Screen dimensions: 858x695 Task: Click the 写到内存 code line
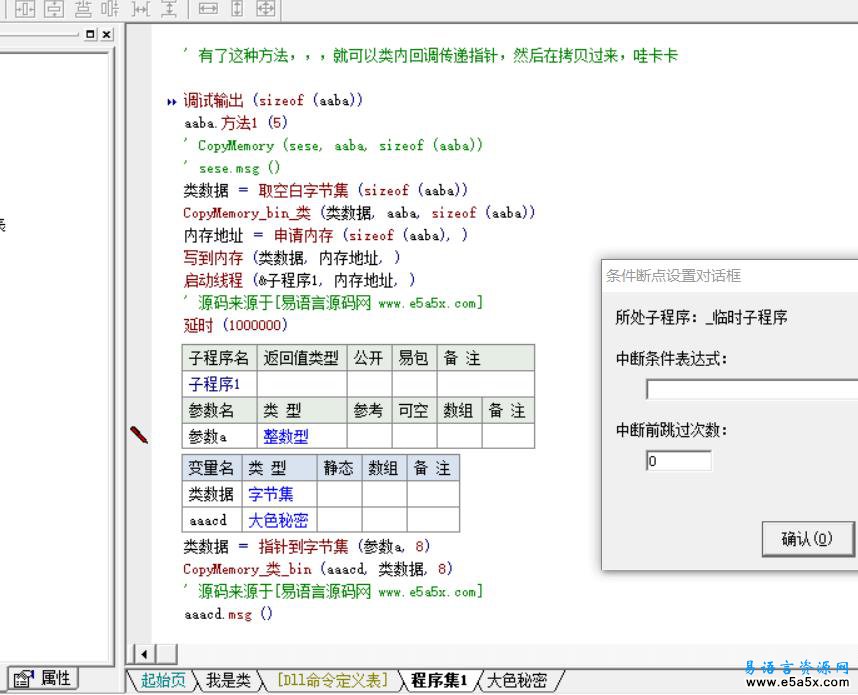pos(292,258)
